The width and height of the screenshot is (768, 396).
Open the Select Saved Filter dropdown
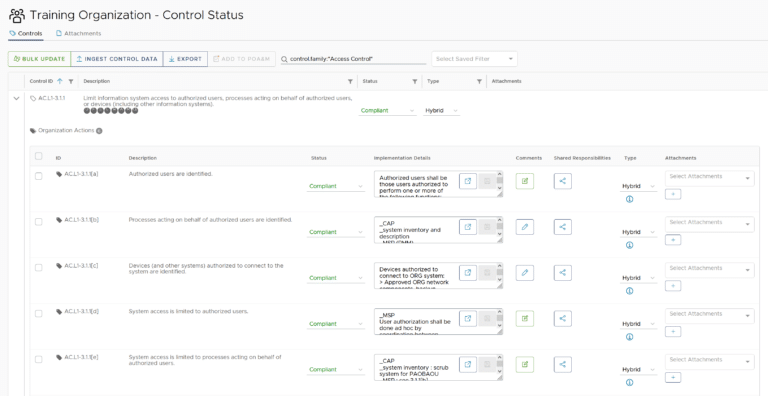pyautogui.click(x=474, y=59)
